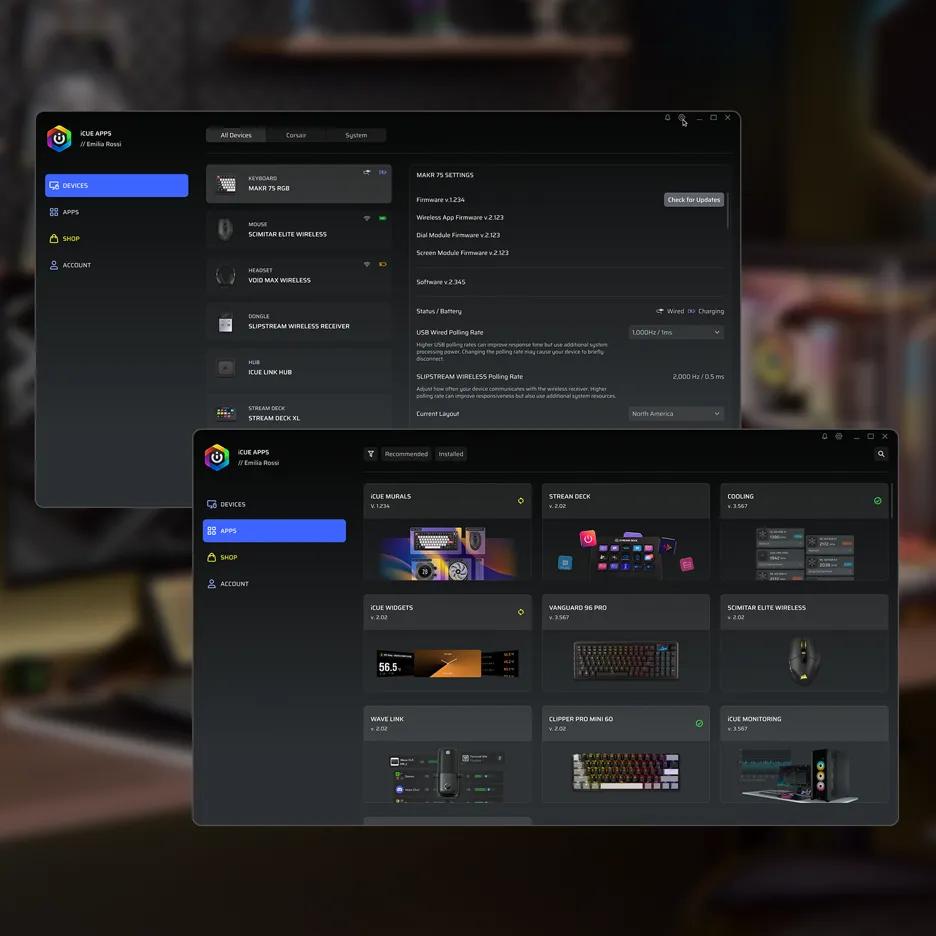The width and height of the screenshot is (936, 936).
Task: Open notifications bell in the back window
Action: 667,118
